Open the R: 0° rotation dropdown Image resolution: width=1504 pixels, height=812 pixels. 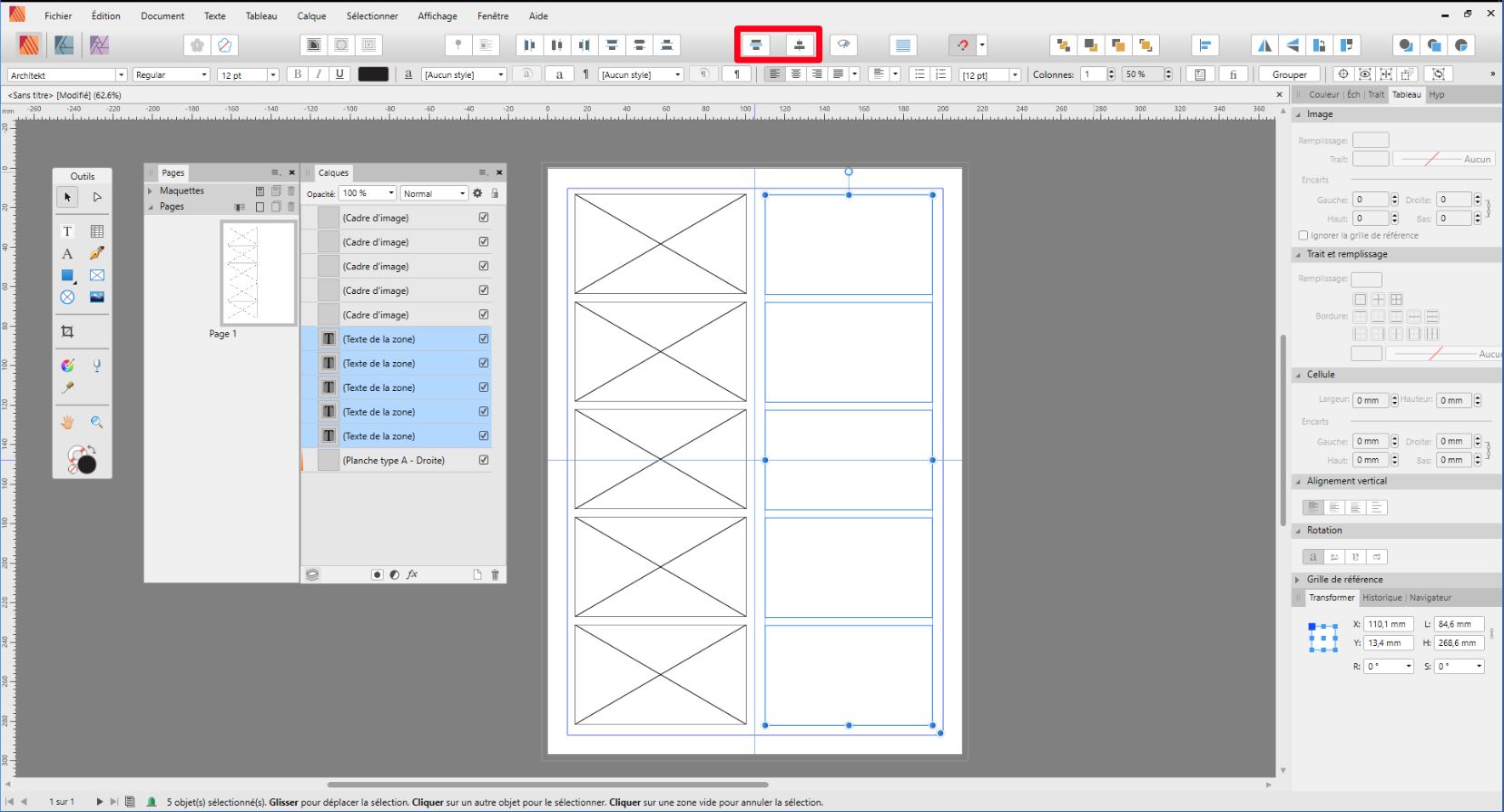[x=1409, y=666]
